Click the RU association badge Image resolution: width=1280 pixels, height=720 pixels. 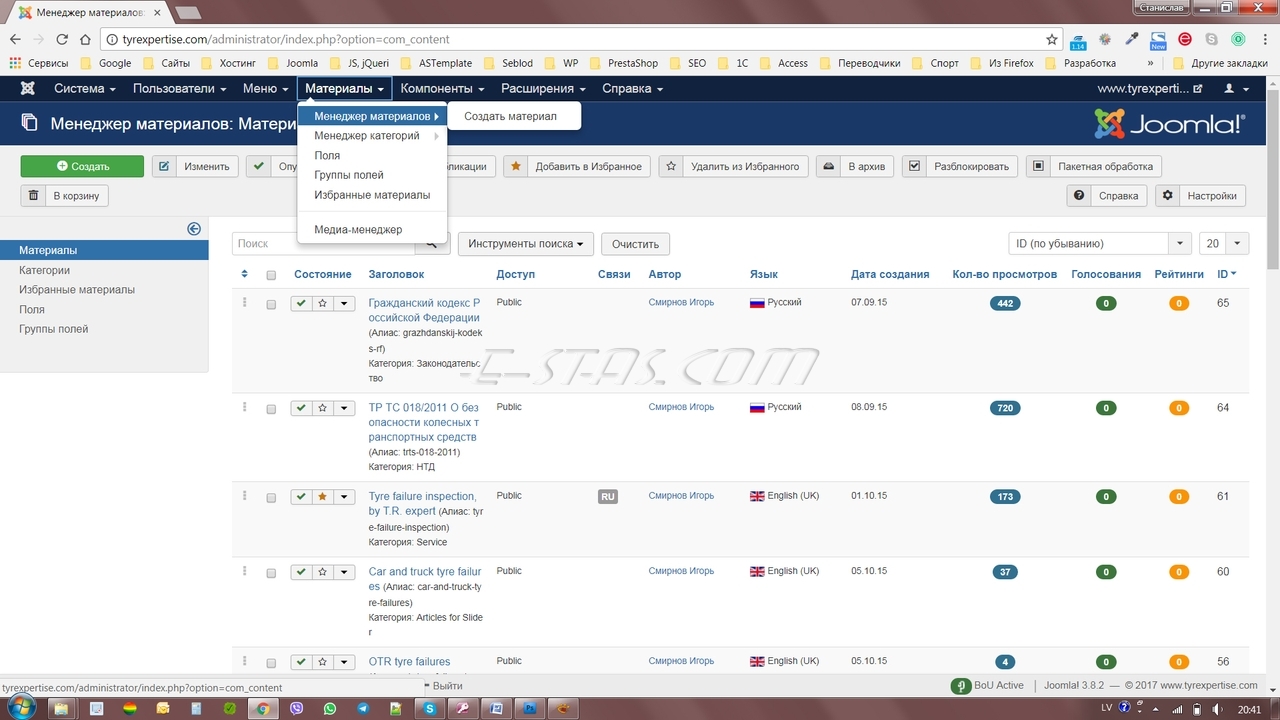[x=607, y=496]
